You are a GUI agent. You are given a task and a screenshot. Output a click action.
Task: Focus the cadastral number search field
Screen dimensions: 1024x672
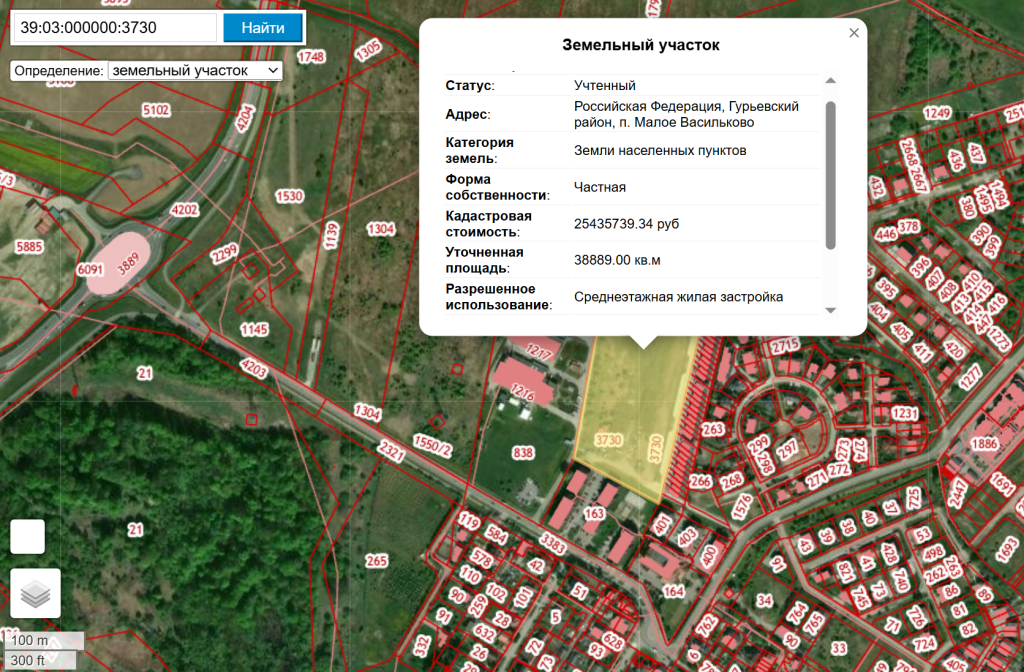pos(113,27)
